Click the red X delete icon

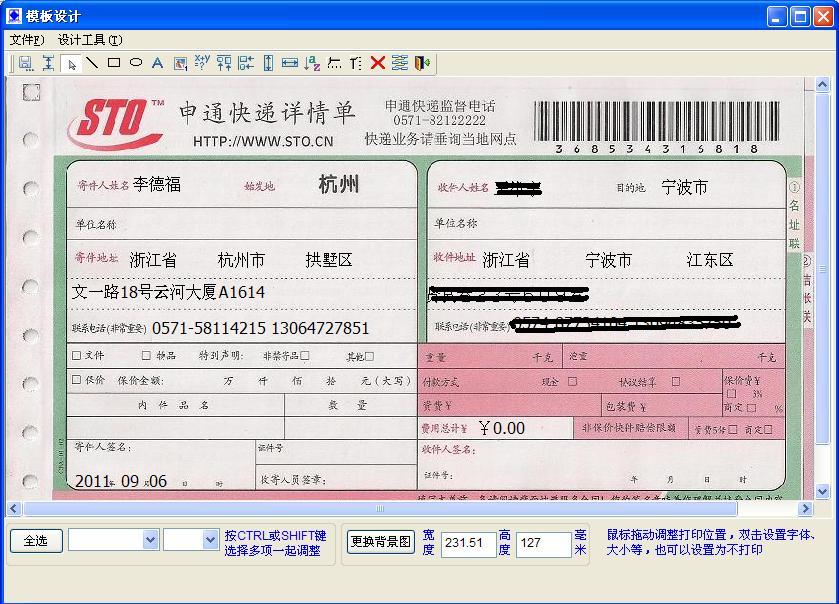(378, 63)
